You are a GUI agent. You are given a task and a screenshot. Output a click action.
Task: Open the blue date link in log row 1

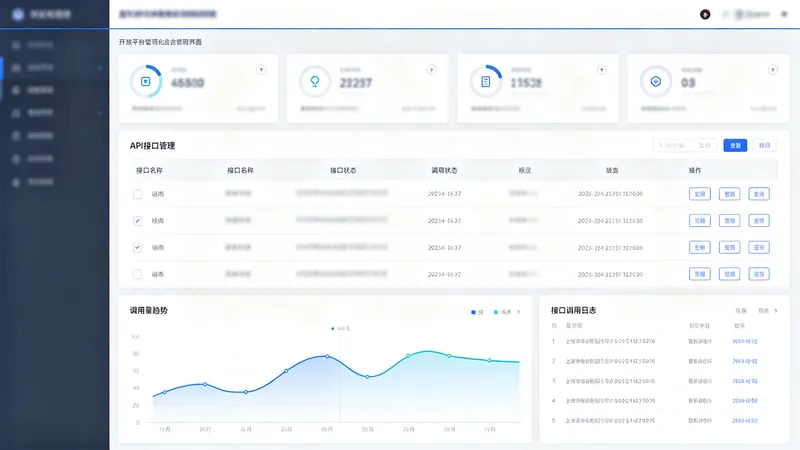[745, 341]
